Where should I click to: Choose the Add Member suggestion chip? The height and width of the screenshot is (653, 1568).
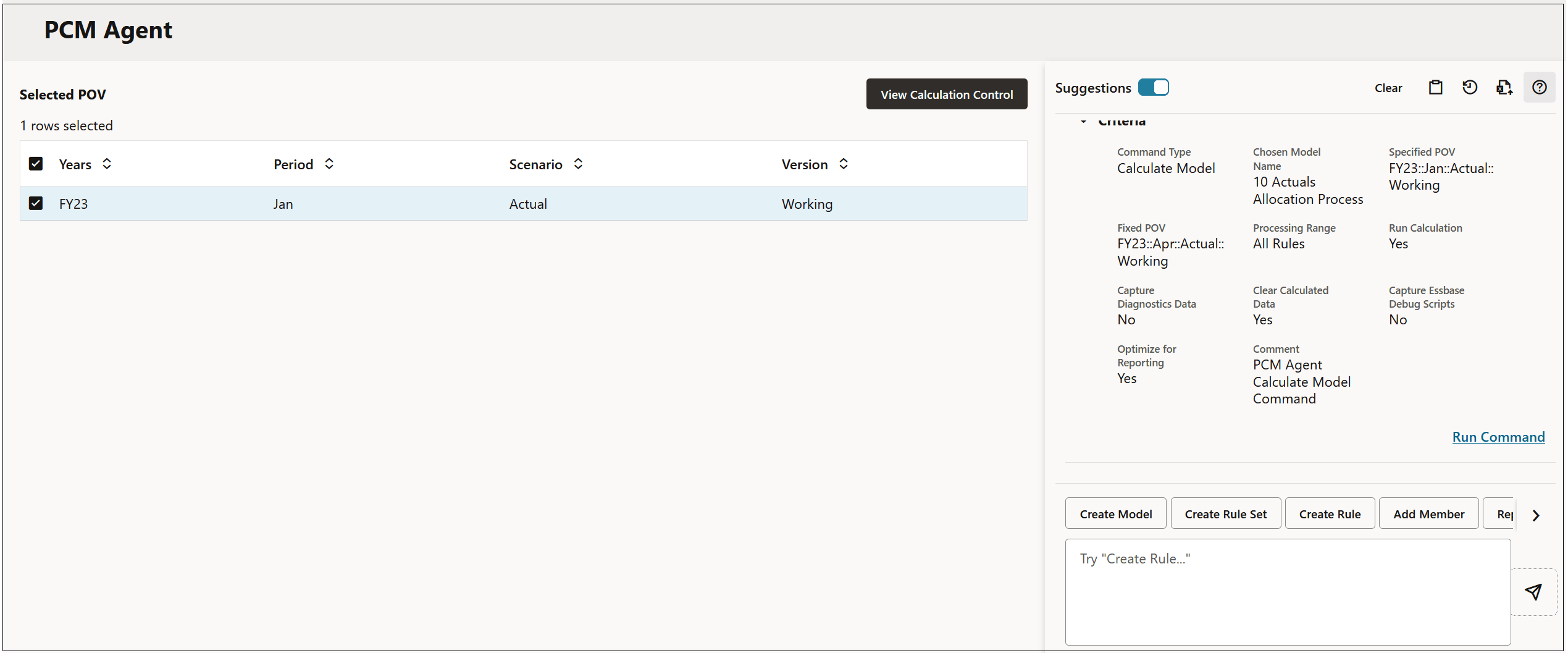(1428, 514)
